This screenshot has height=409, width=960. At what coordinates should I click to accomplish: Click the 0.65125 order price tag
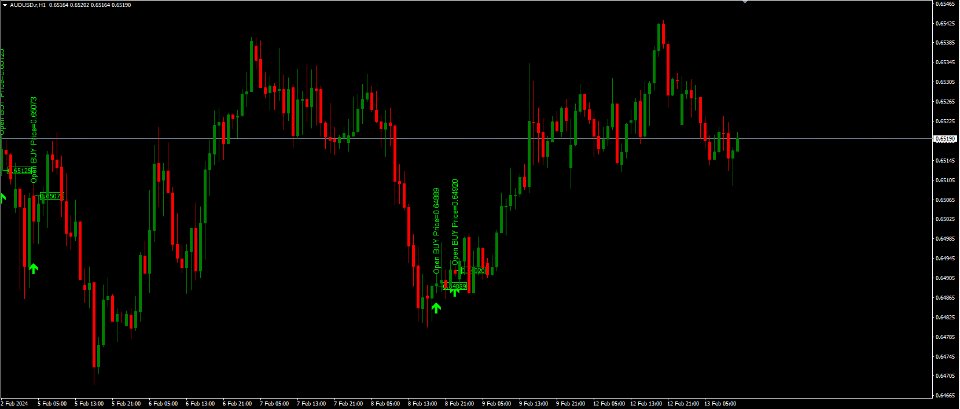click(21, 170)
